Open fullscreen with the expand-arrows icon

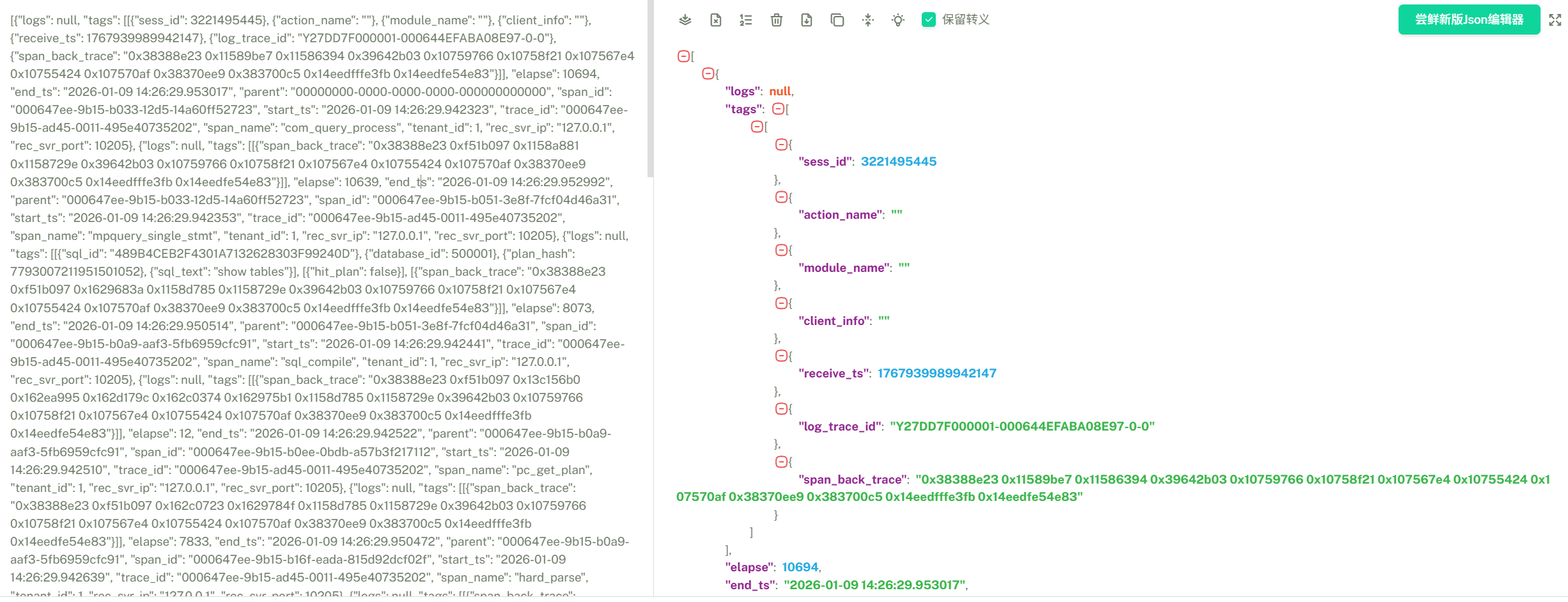[1555, 20]
